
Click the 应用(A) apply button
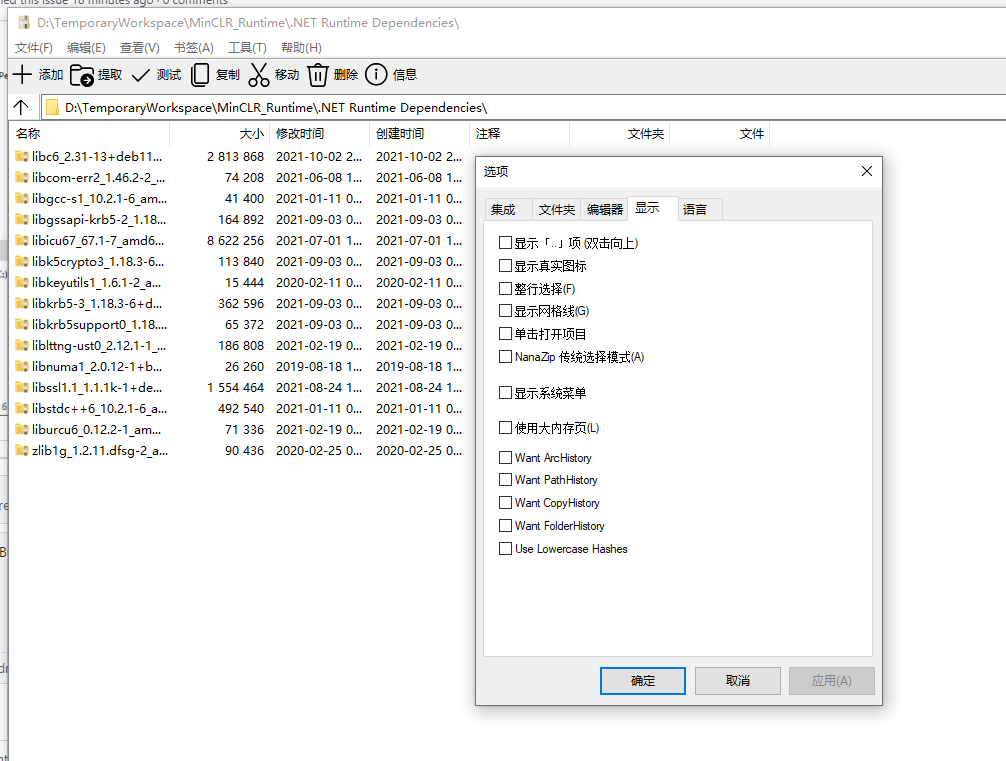[x=832, y=681]
